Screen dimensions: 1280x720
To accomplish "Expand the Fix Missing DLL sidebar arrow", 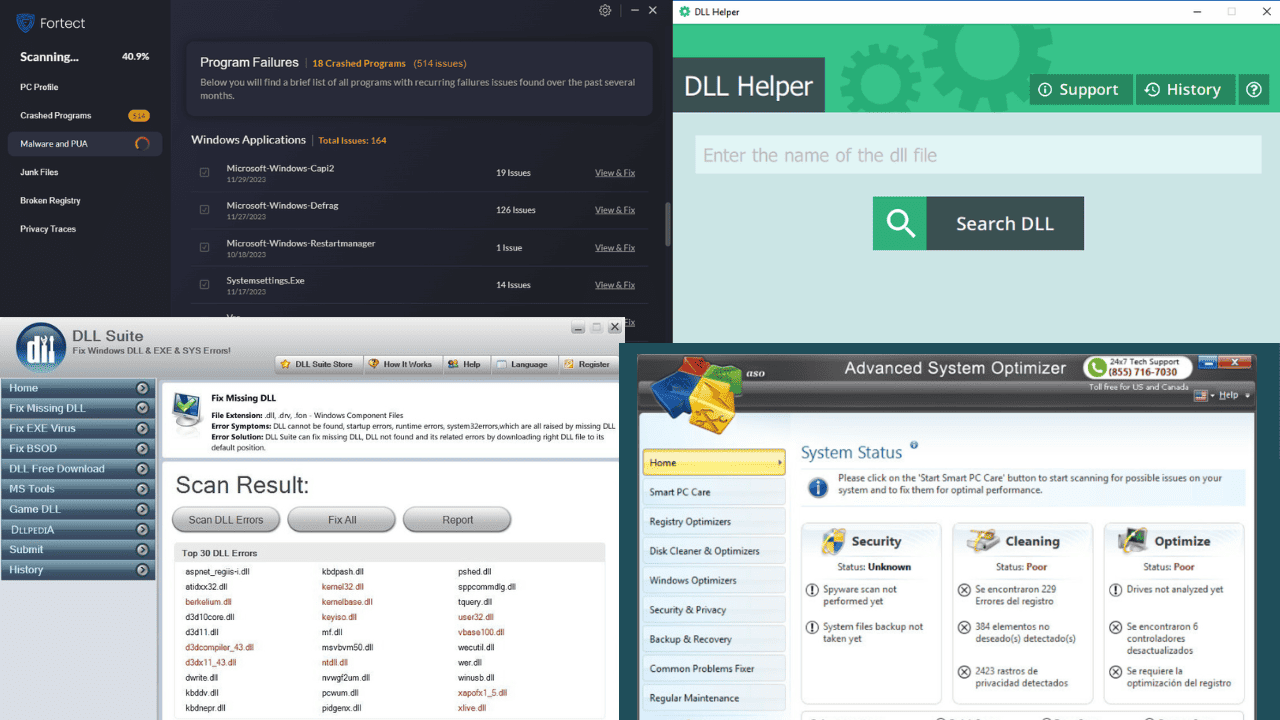I will pyautogui.click(x=142, y=408).
